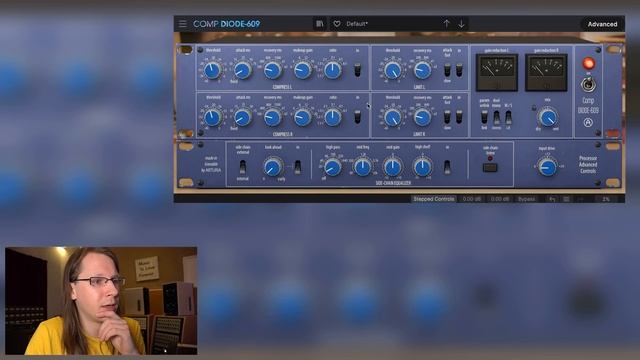
Task: Flip Limit L attack fast/slow switch
Action: 447,70
